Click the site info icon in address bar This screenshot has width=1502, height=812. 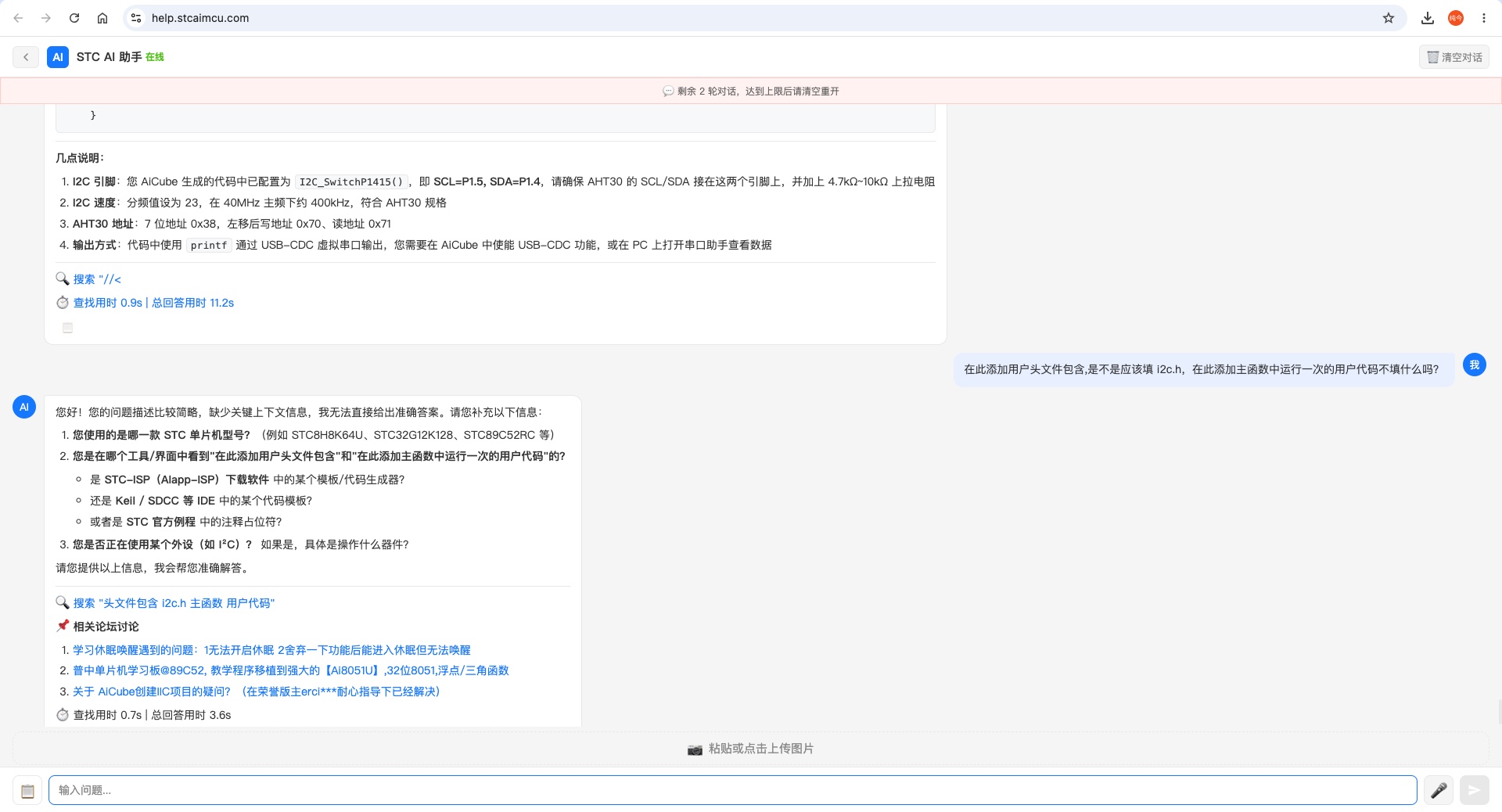click(136, 18)
